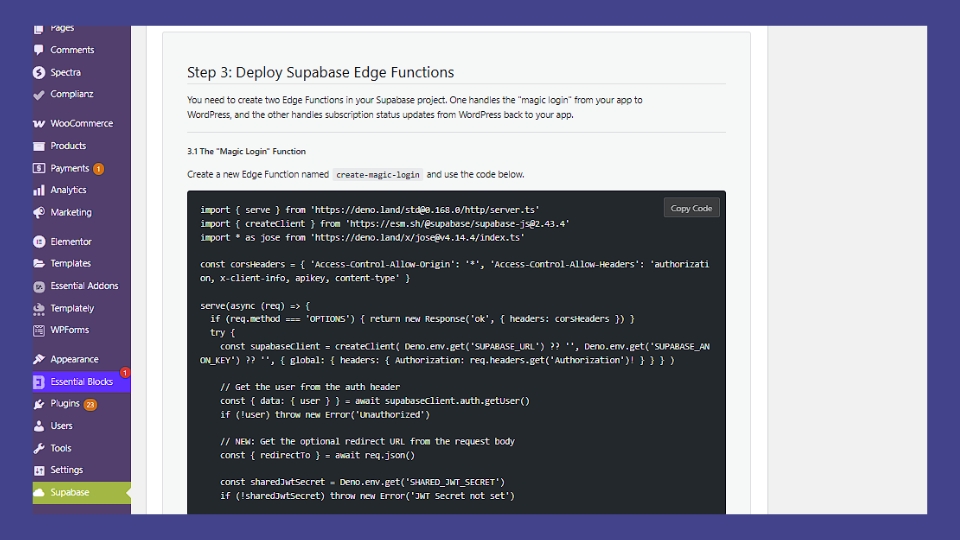Click the Unauthorized error code line
960x540 pixels.
325,414
